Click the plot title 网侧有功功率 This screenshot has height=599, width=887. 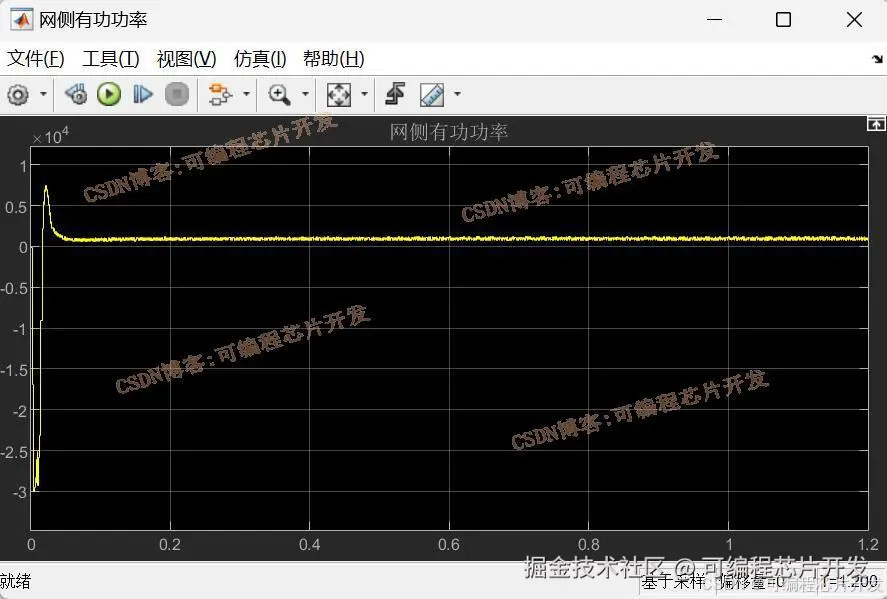[449, 132]
